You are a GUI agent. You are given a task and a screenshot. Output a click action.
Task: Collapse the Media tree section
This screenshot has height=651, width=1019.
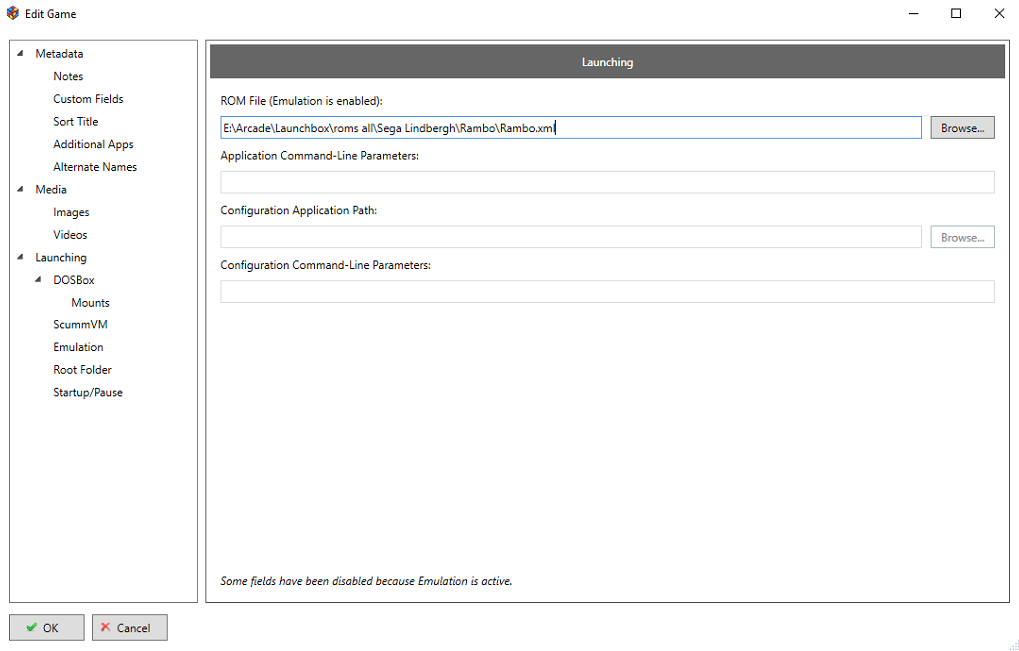tap(20, 189)
